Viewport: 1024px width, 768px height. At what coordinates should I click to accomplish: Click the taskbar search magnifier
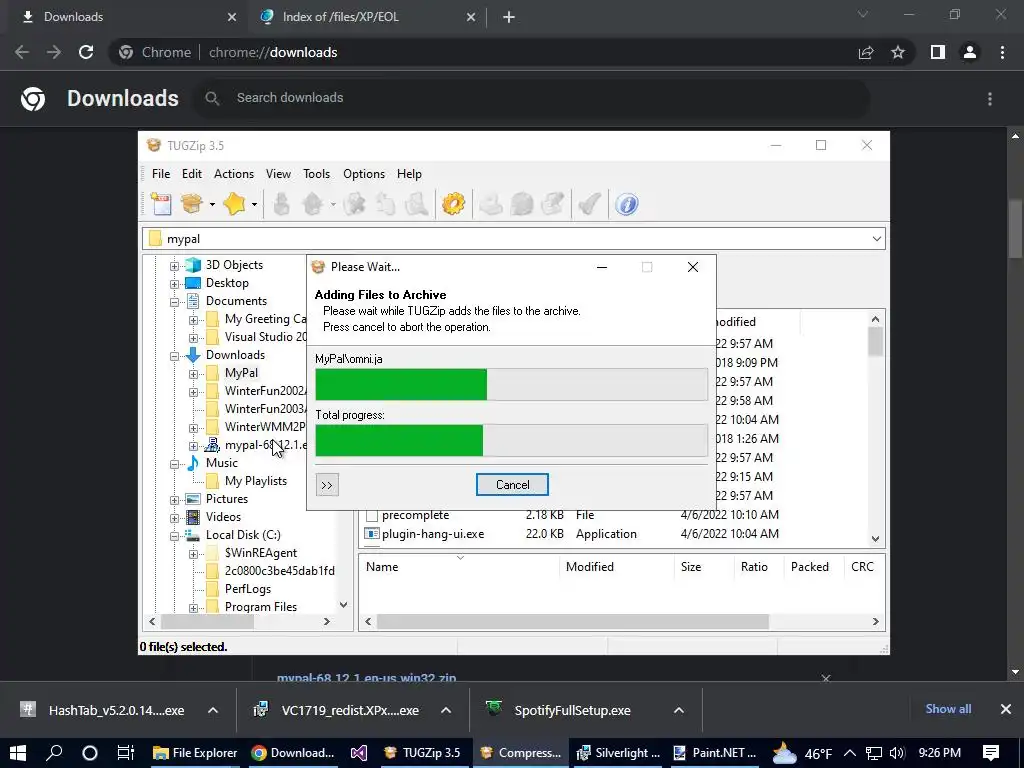tap(54, 753)
